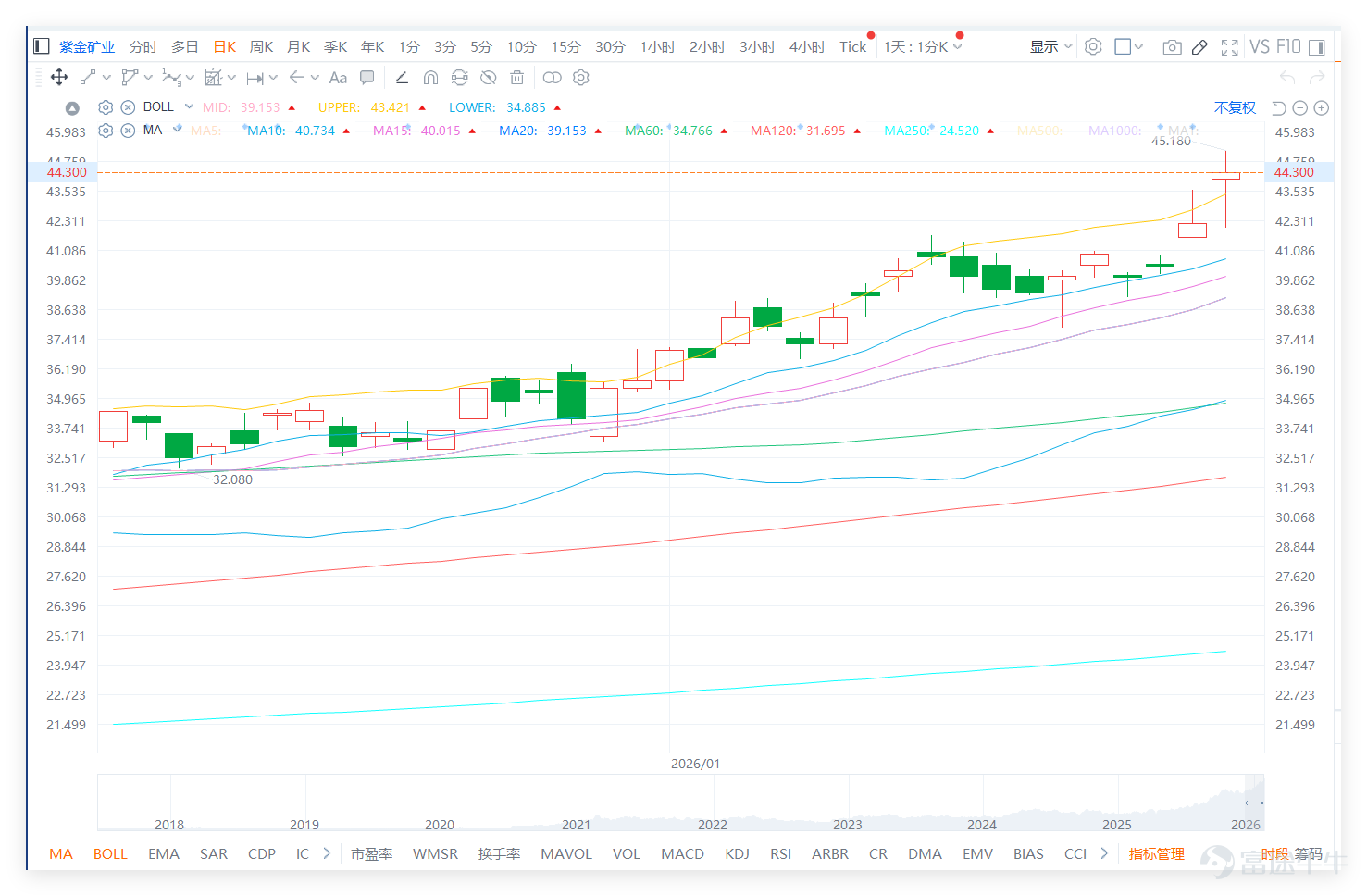Toggle the right side panel icon
The width and height of the screenshot is (1367, 896).
pos(1317,47)
